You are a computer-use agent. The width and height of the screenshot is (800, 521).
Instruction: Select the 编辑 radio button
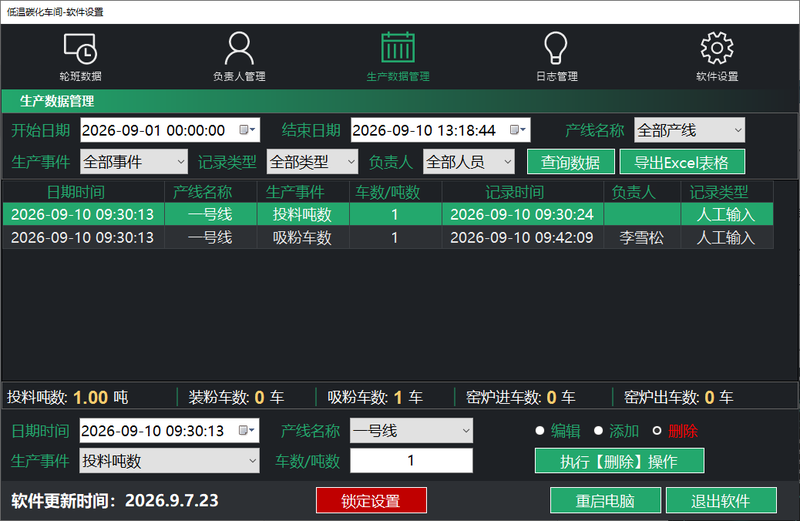point(540,431)
